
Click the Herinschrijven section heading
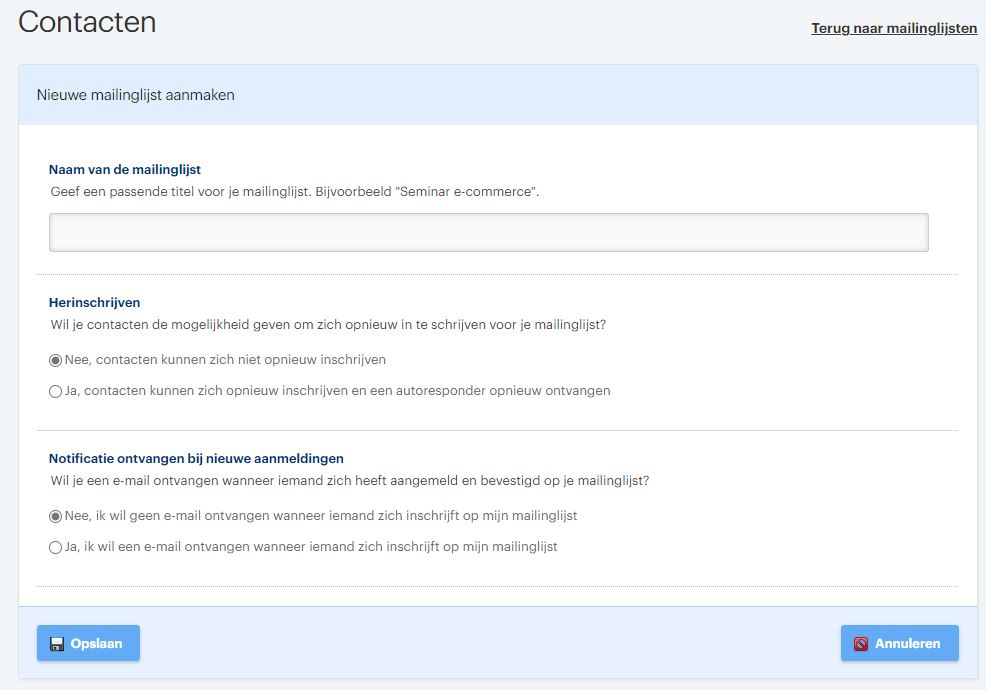point(95,302)
